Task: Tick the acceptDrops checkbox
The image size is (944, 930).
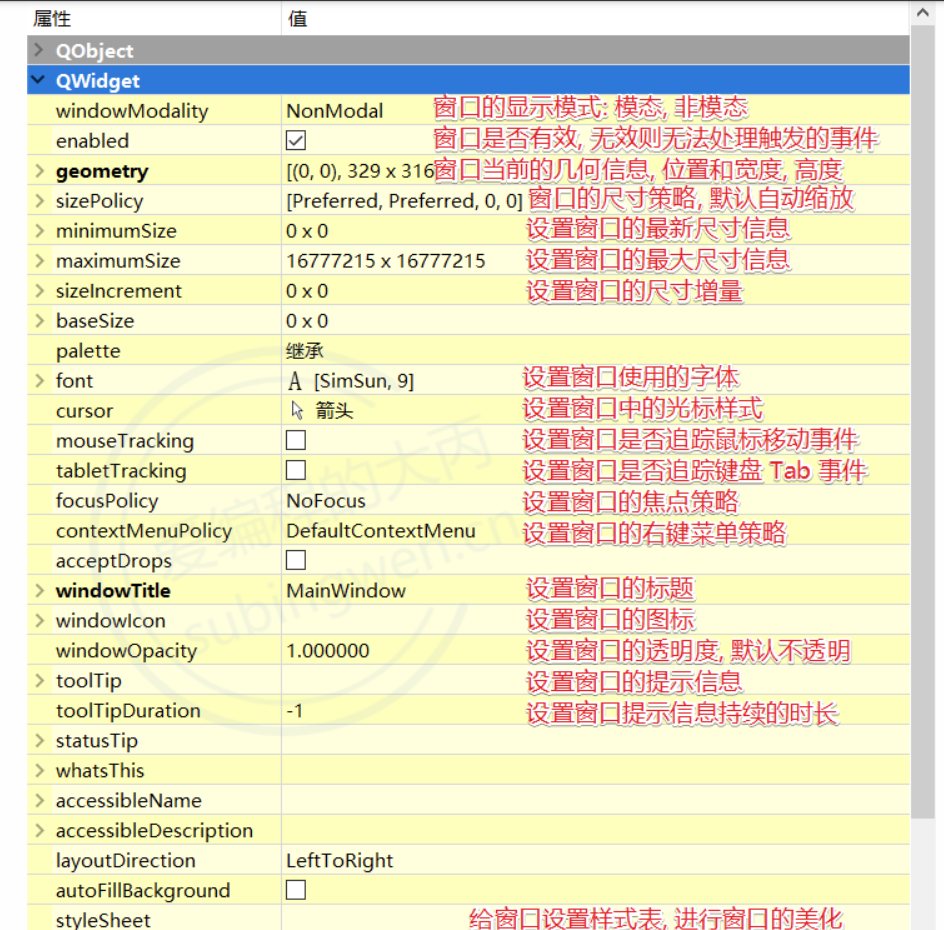Action: (296, 560)
